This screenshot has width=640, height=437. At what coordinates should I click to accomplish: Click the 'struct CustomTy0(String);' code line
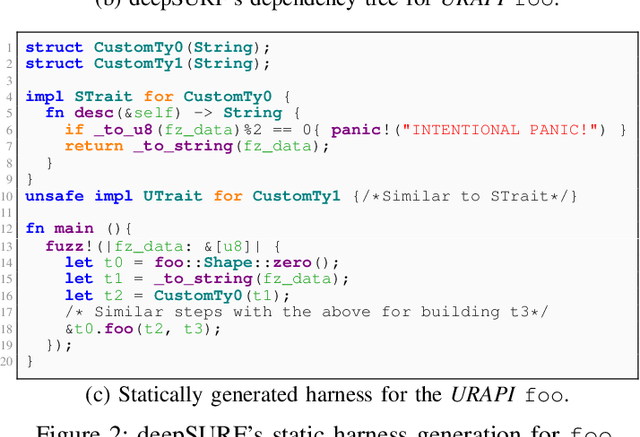point(148,47)
